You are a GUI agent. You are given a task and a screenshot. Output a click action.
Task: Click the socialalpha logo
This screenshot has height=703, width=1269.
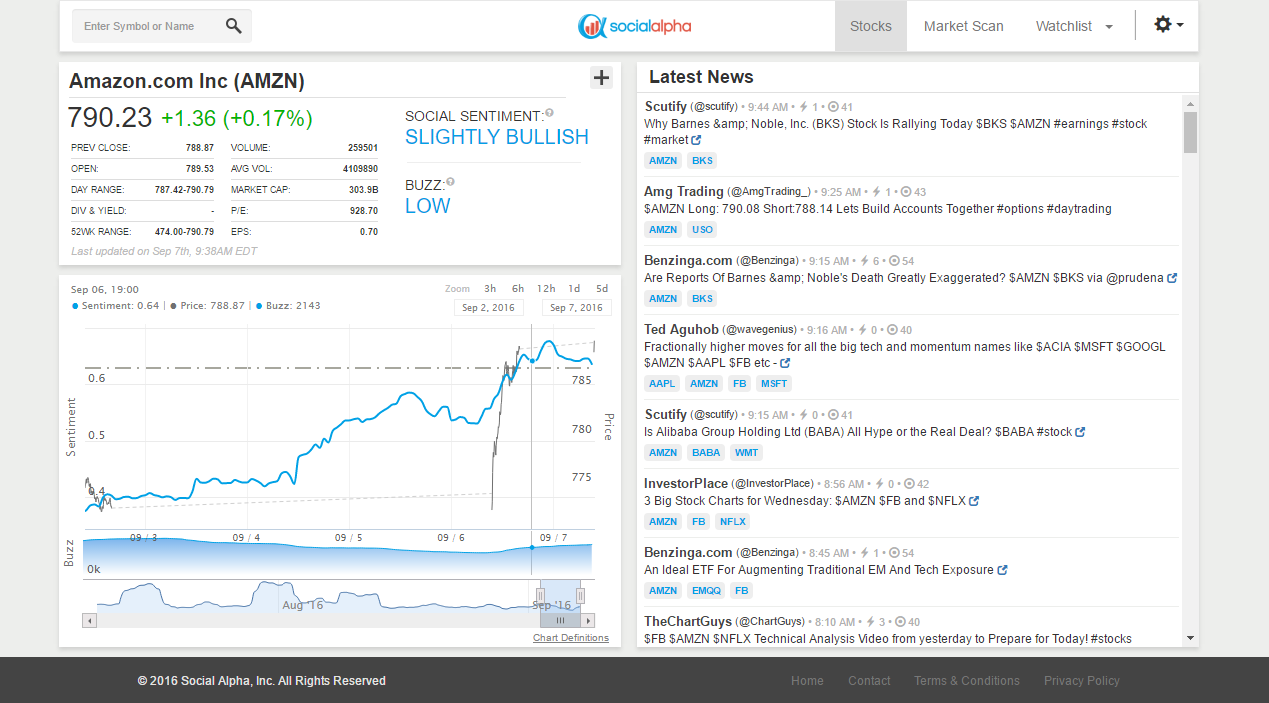634,26
